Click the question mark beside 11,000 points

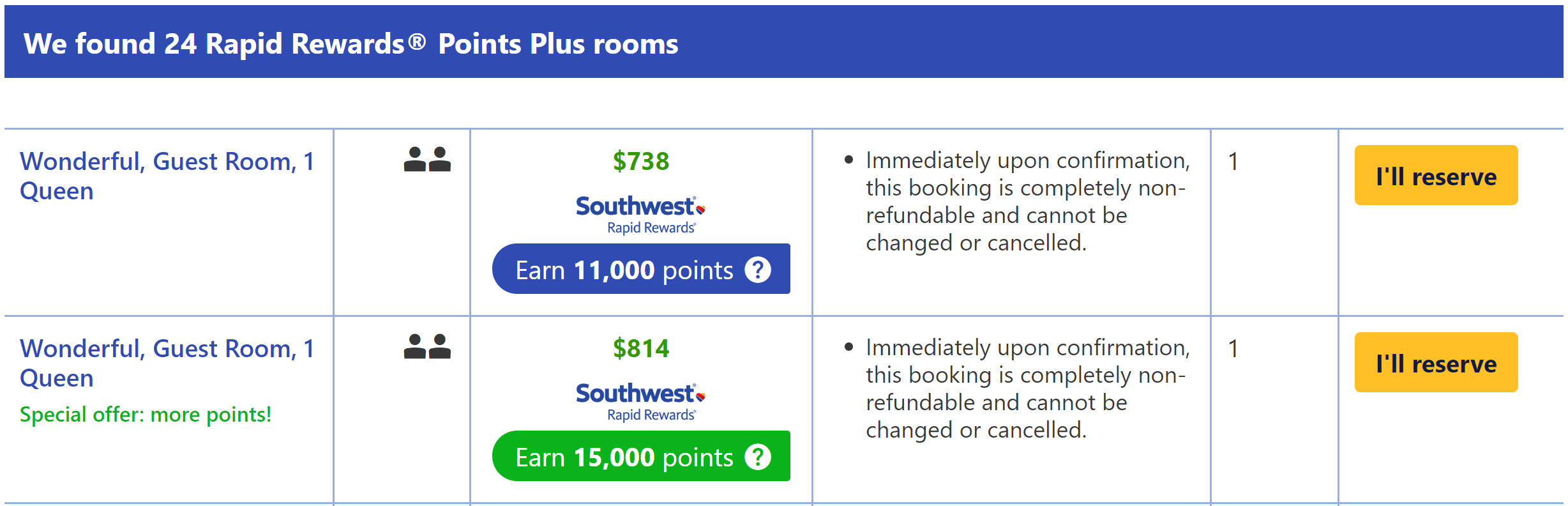(758, 270)
